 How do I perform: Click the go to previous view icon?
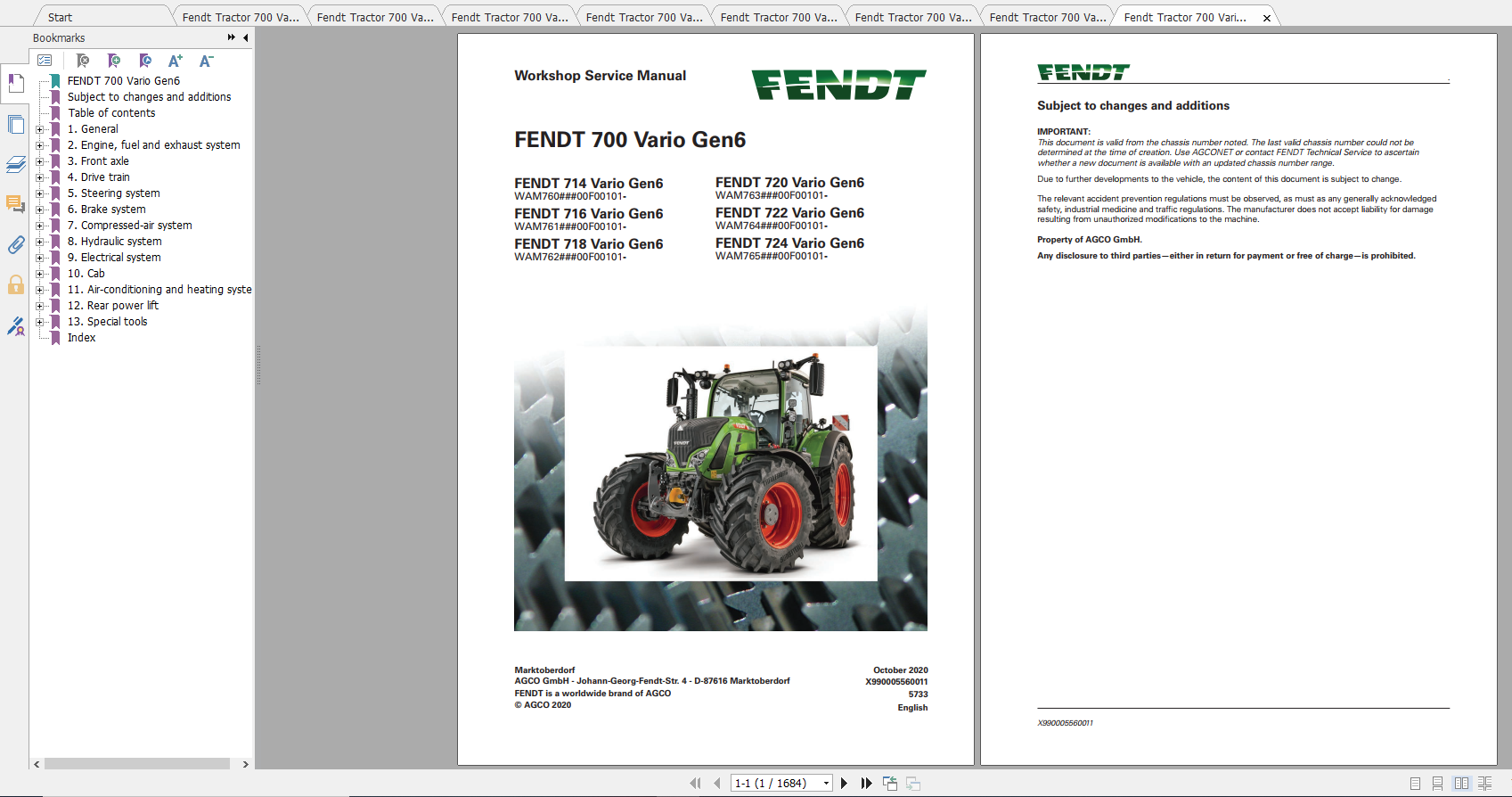890,783
